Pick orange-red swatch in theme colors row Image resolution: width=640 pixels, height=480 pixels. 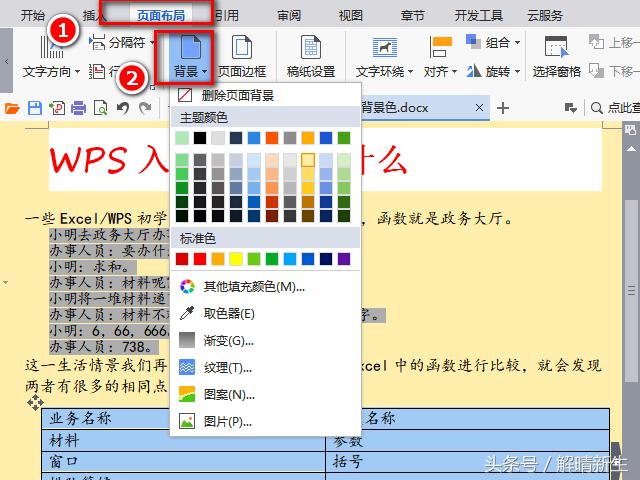point(272,138)
